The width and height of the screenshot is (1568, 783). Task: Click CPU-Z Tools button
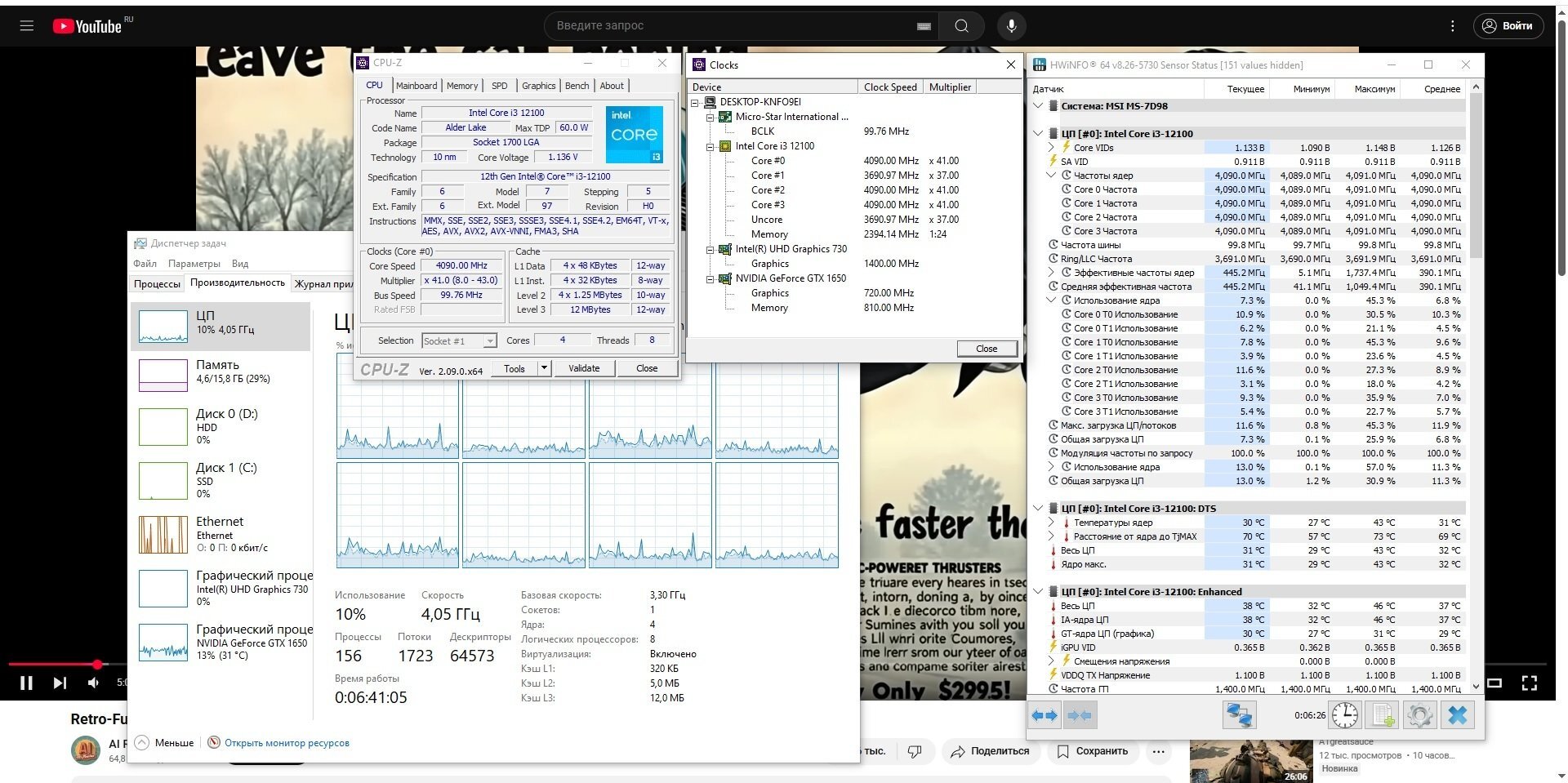tap(514, 368)
